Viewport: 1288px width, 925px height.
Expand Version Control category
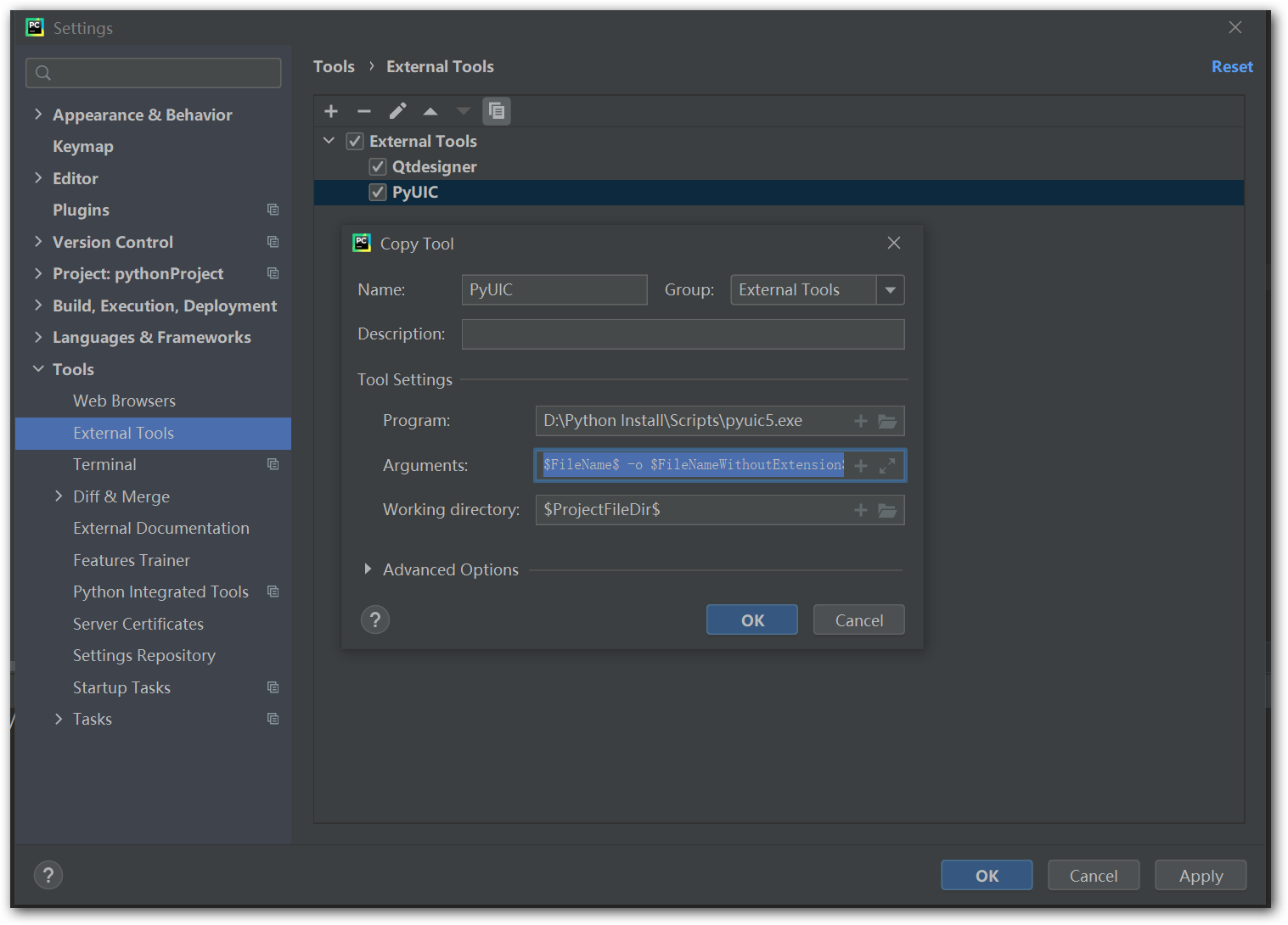click(38, 242)
